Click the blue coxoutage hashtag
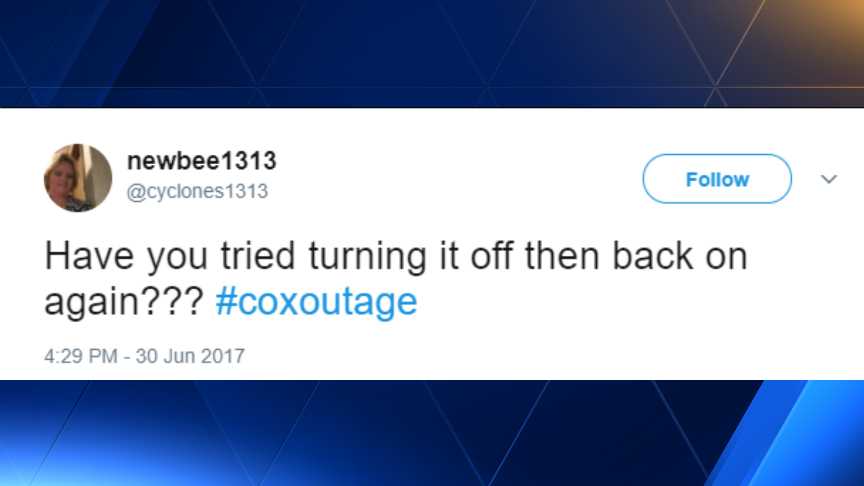 click(x=316, y=302)
